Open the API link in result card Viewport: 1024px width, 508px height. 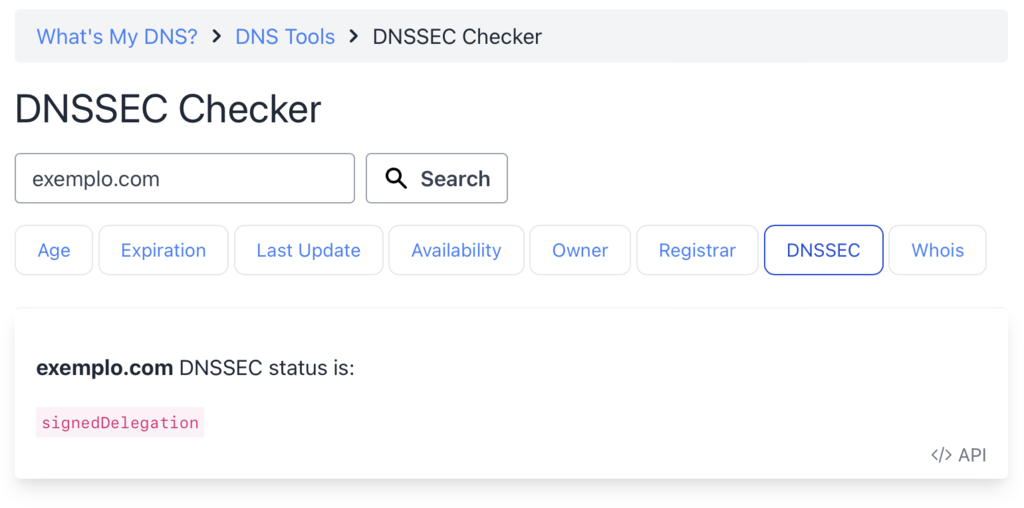click(x=959, y=455)
